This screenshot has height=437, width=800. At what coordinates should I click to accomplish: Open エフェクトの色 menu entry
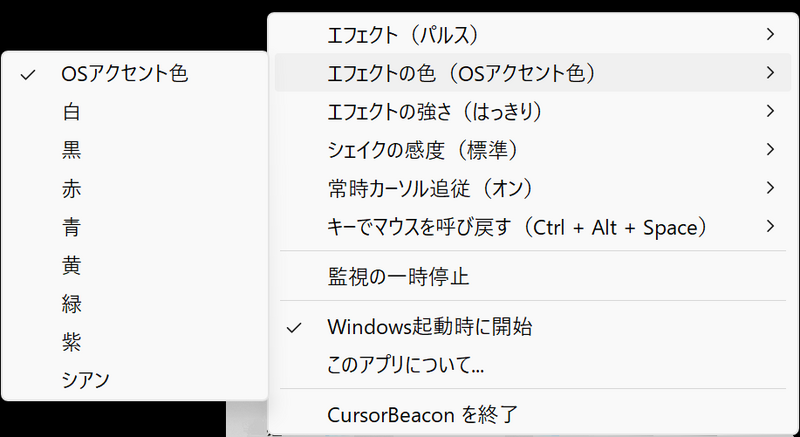(x=533, y=73)
